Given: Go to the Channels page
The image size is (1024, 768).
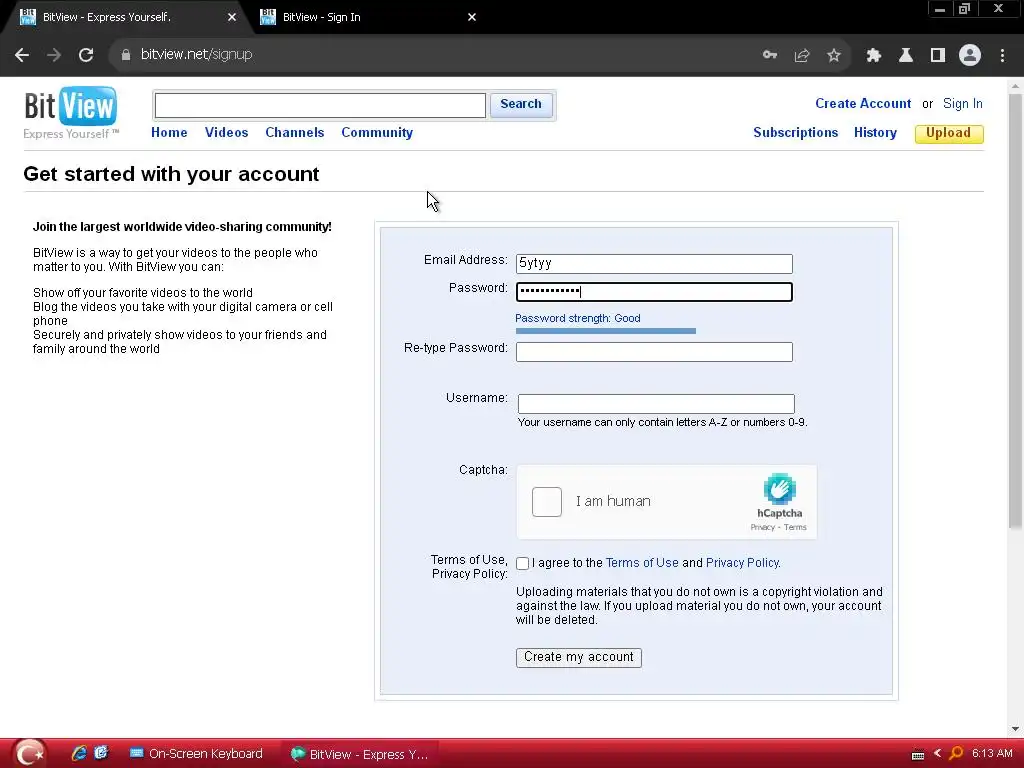Looking at the screenshot, I should 295,133.
